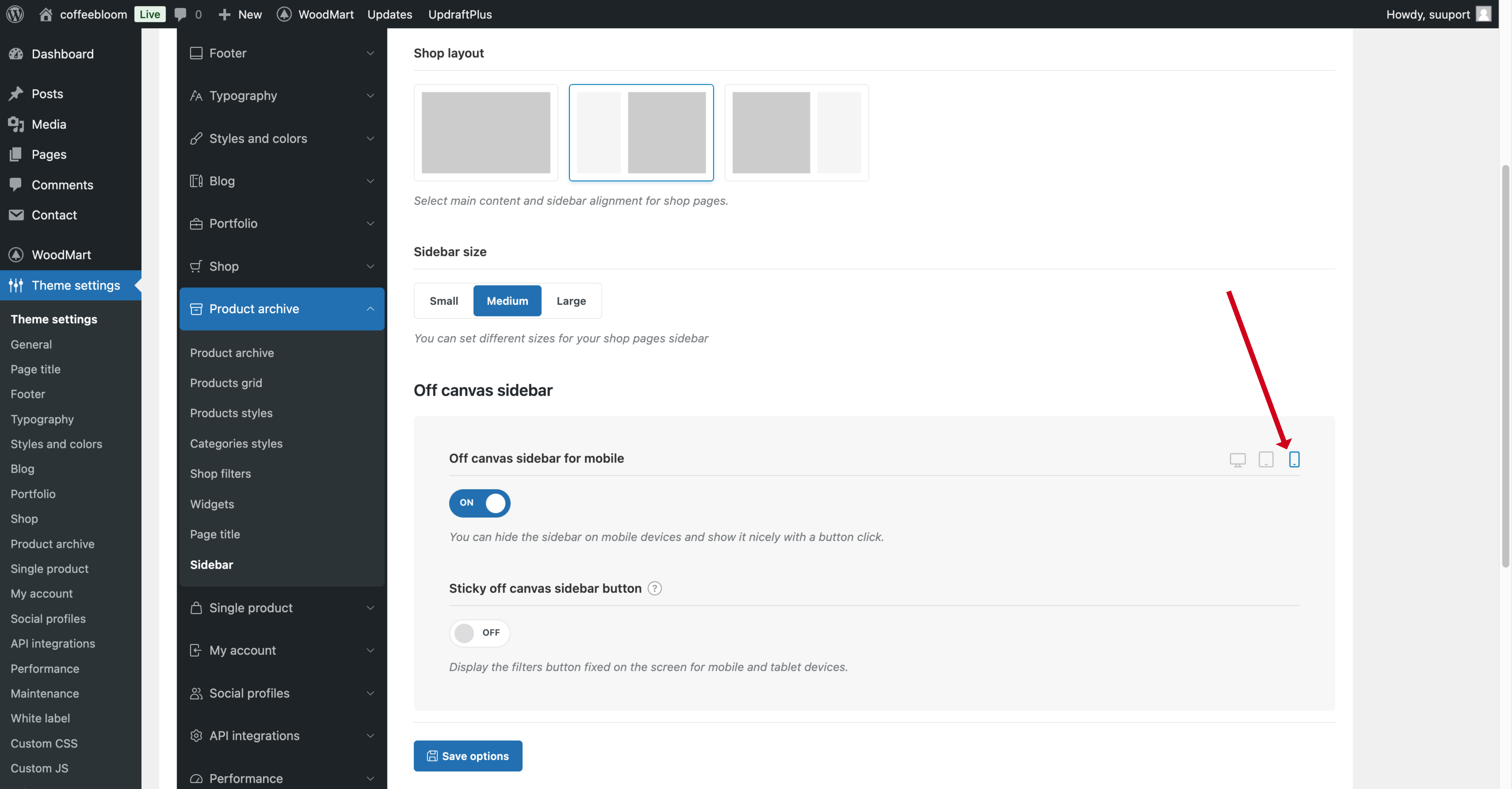Image resolution: width=1512 pixels, height=789 pixels.
Task: Click the user avatar beside Howdy, suuport
Action: (1483, 14)
